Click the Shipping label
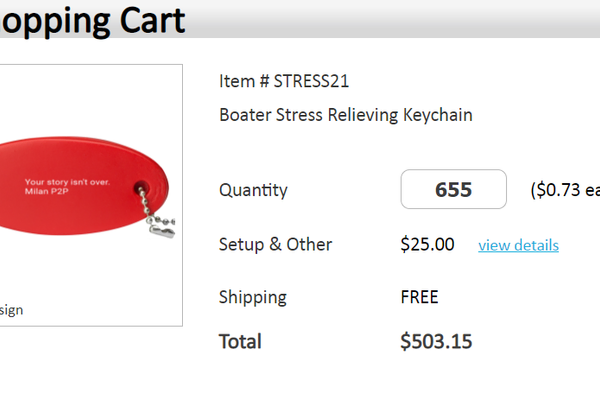Viewport: 600px width, 400px height. pyautogui.click(x=252, y=297)
